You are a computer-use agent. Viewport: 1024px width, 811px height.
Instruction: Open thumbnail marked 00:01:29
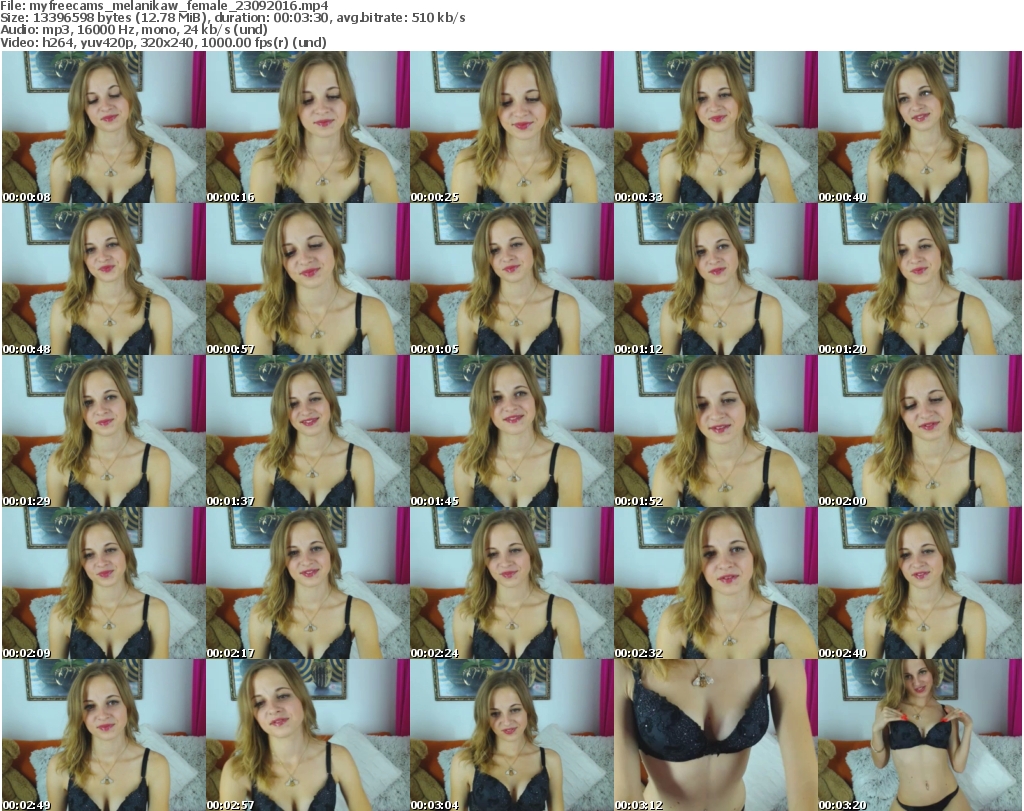(x=104, y=431)
